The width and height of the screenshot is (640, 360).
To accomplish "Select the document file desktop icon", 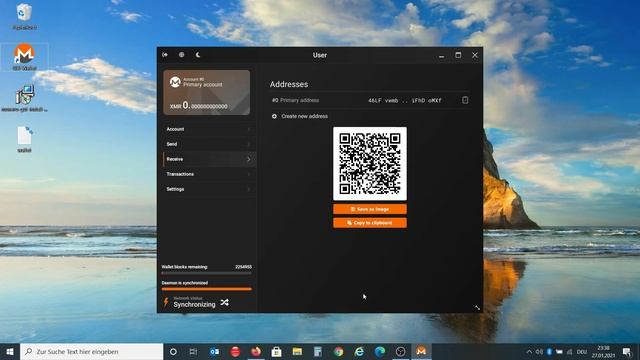I will point(24,139).
